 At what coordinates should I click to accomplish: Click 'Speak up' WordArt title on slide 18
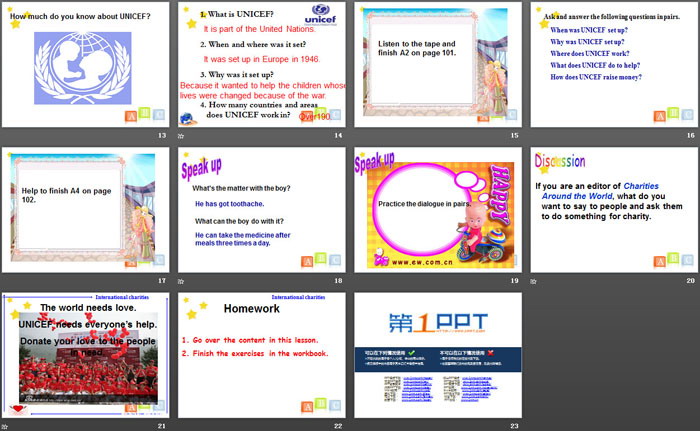tap(201, 168)
